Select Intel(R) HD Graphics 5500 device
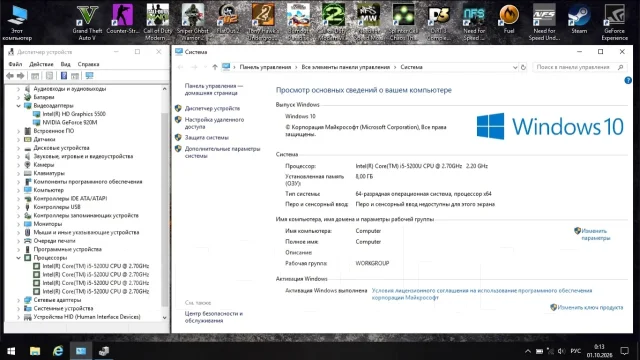Screen dimensions: 640x360 click(74, 114)
